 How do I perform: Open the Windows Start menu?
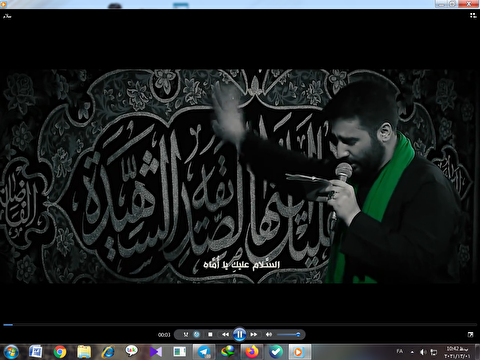pyautogui.click(x=11, y=352)
